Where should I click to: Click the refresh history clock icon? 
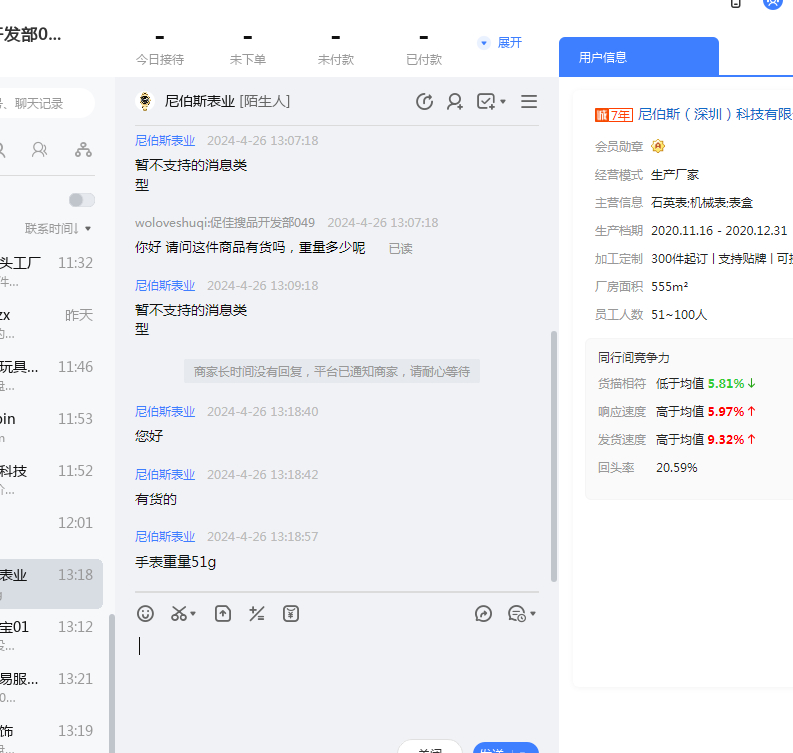[424, 101]
